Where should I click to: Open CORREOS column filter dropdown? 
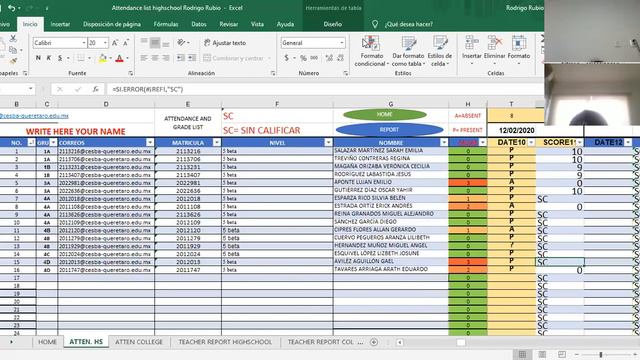pos(150,142)
